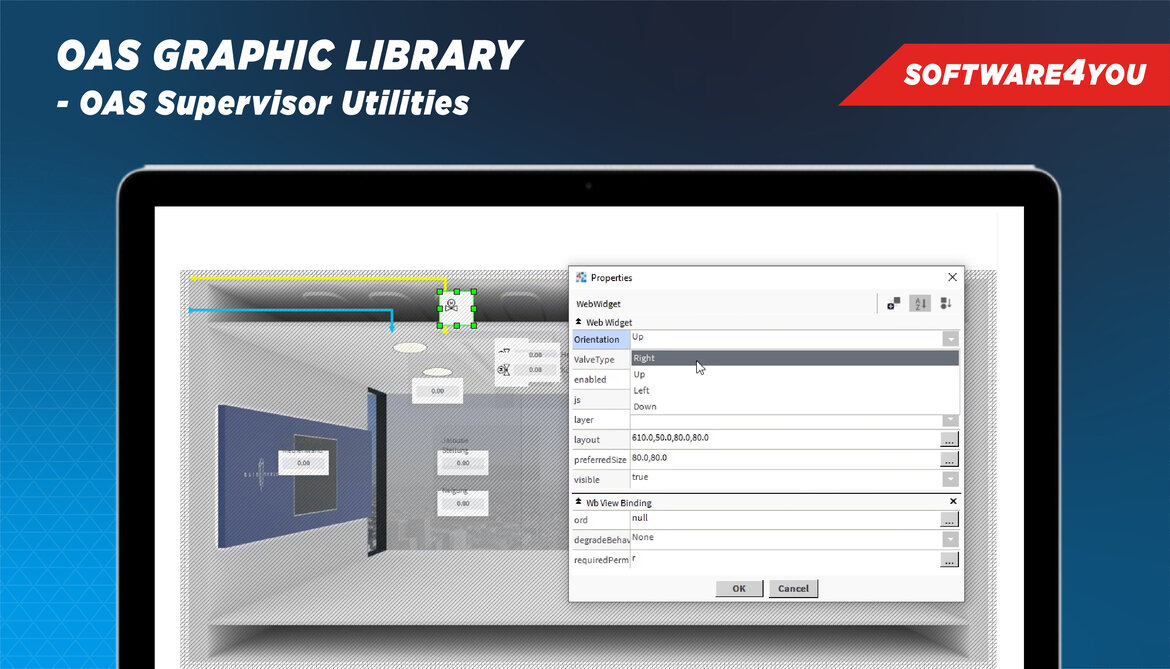Screen dimensions: 1170x669
Task: Select the degradeBehavior property label
Action: [601, 540]
